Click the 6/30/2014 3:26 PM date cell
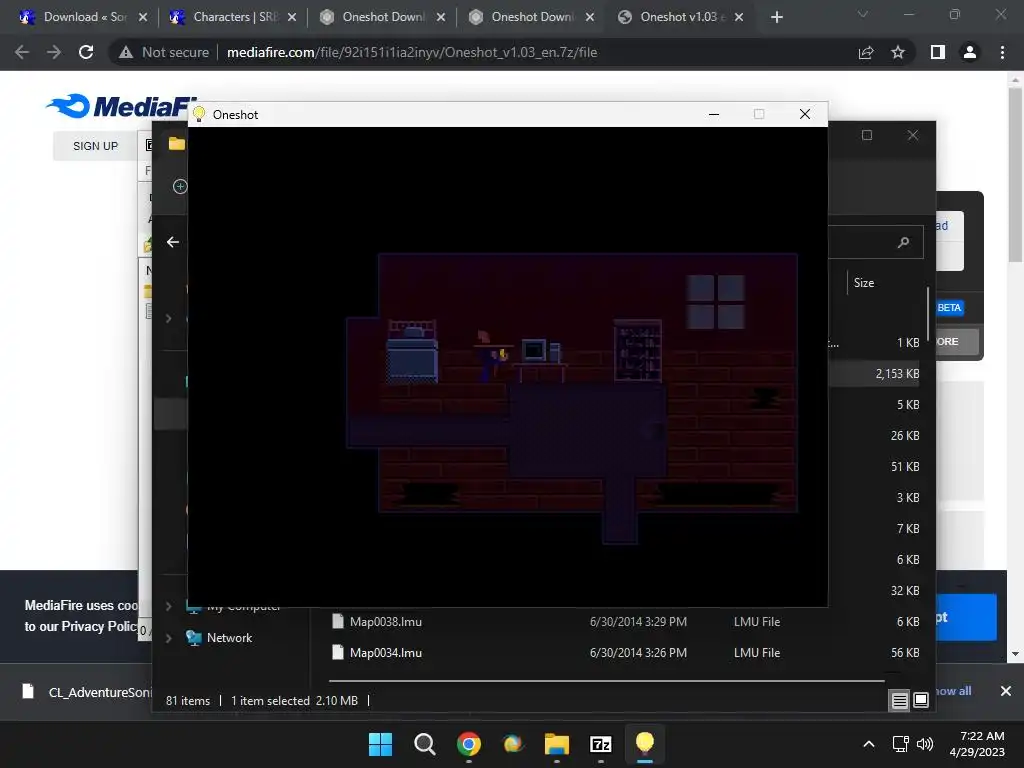 click(638, 652)
